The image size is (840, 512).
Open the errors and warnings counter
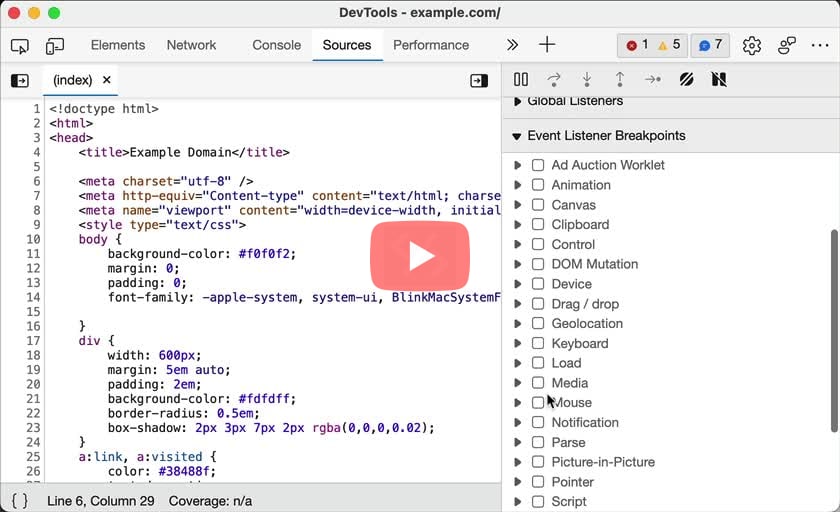(652, 45)
